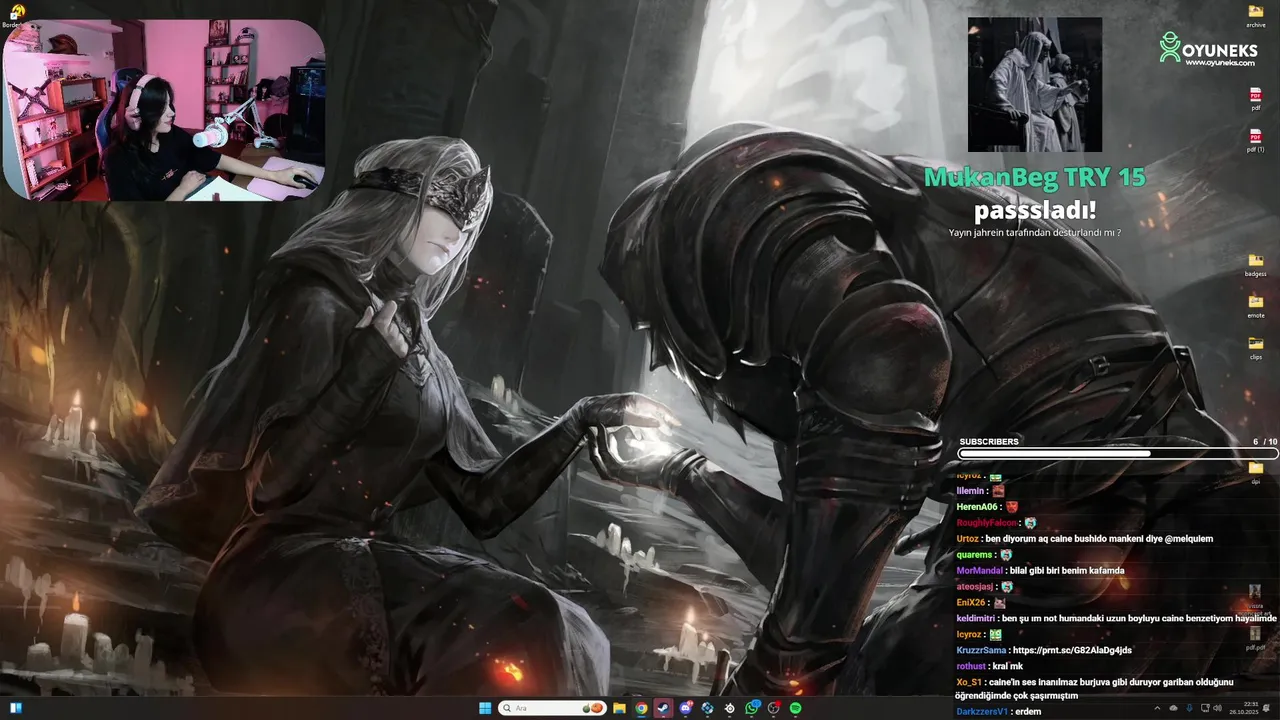Select the pdf file icon on desktop
The image size is (1280, 720).
tap(1256, 99)
